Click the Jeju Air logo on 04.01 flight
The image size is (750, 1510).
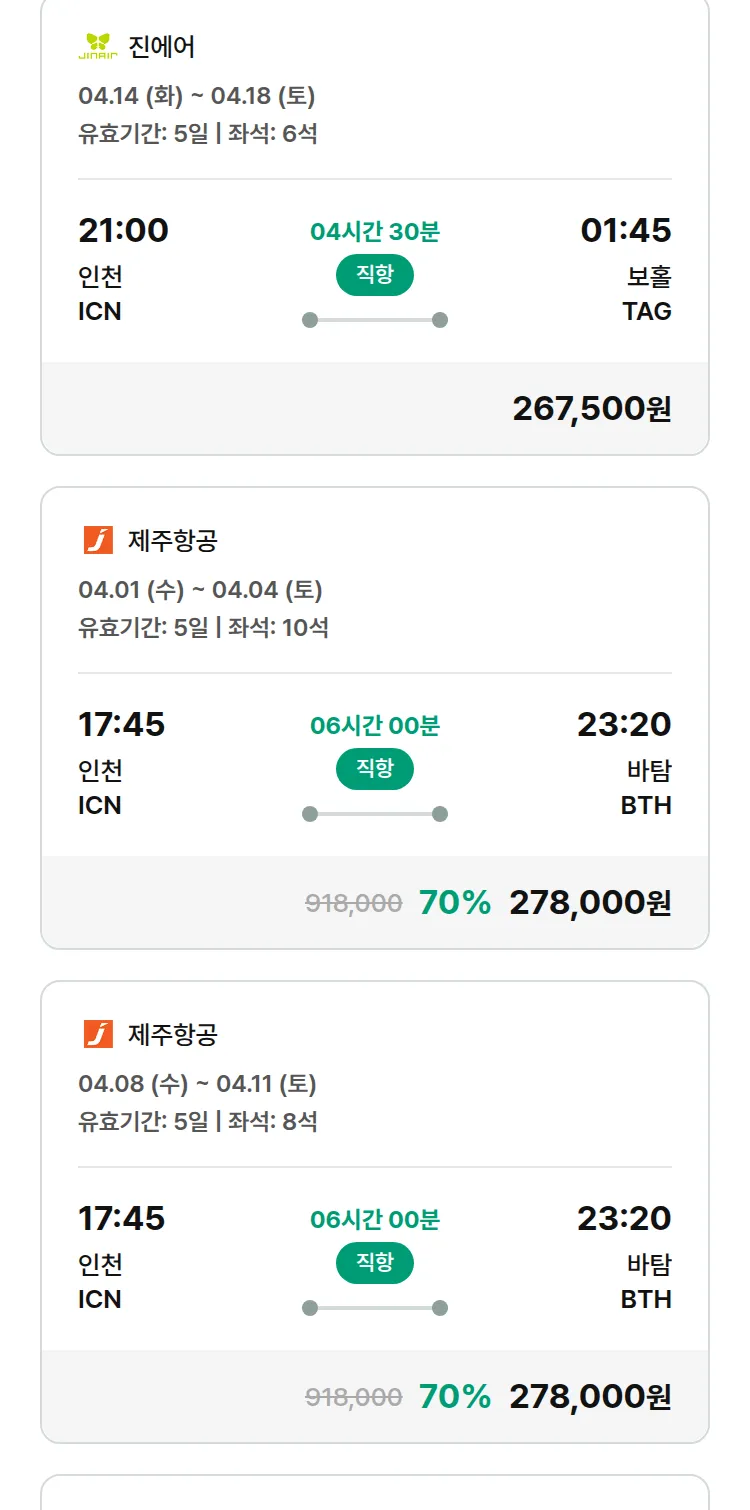pyautogui.click(x=98, y=540)
